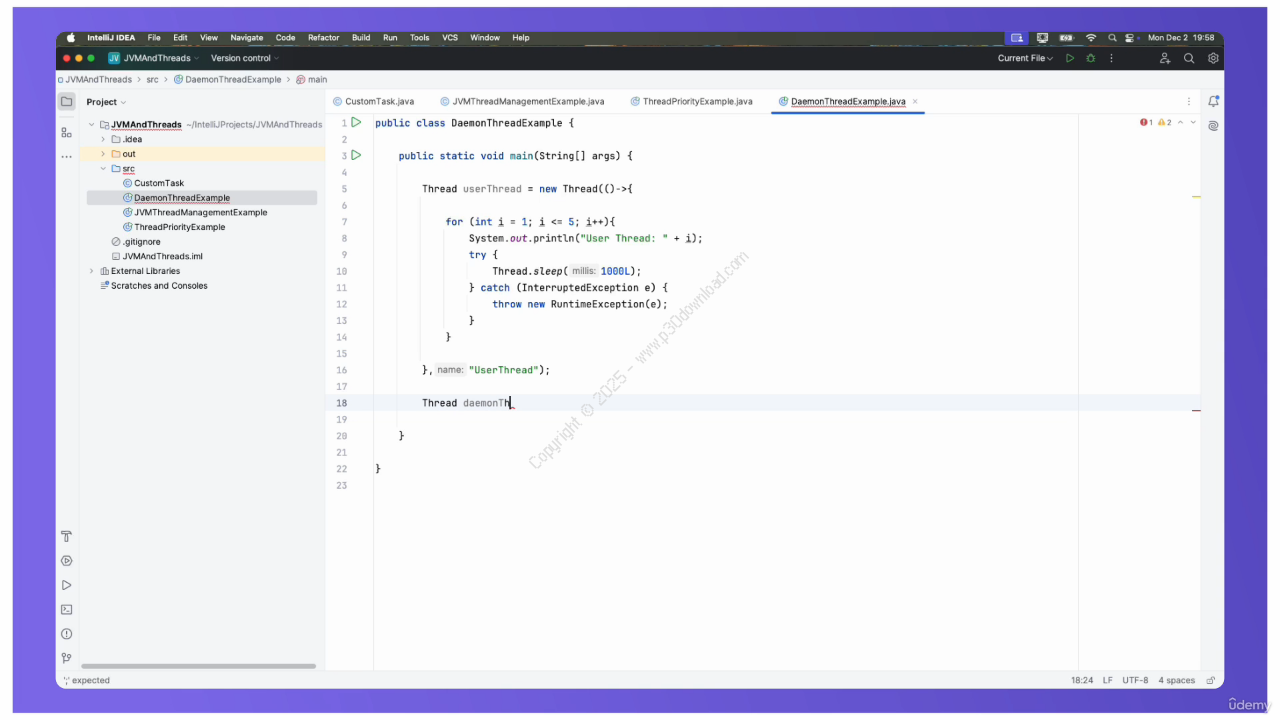
Task: Collapse the JVMAndThreads root folder
Action: (92, 125)
